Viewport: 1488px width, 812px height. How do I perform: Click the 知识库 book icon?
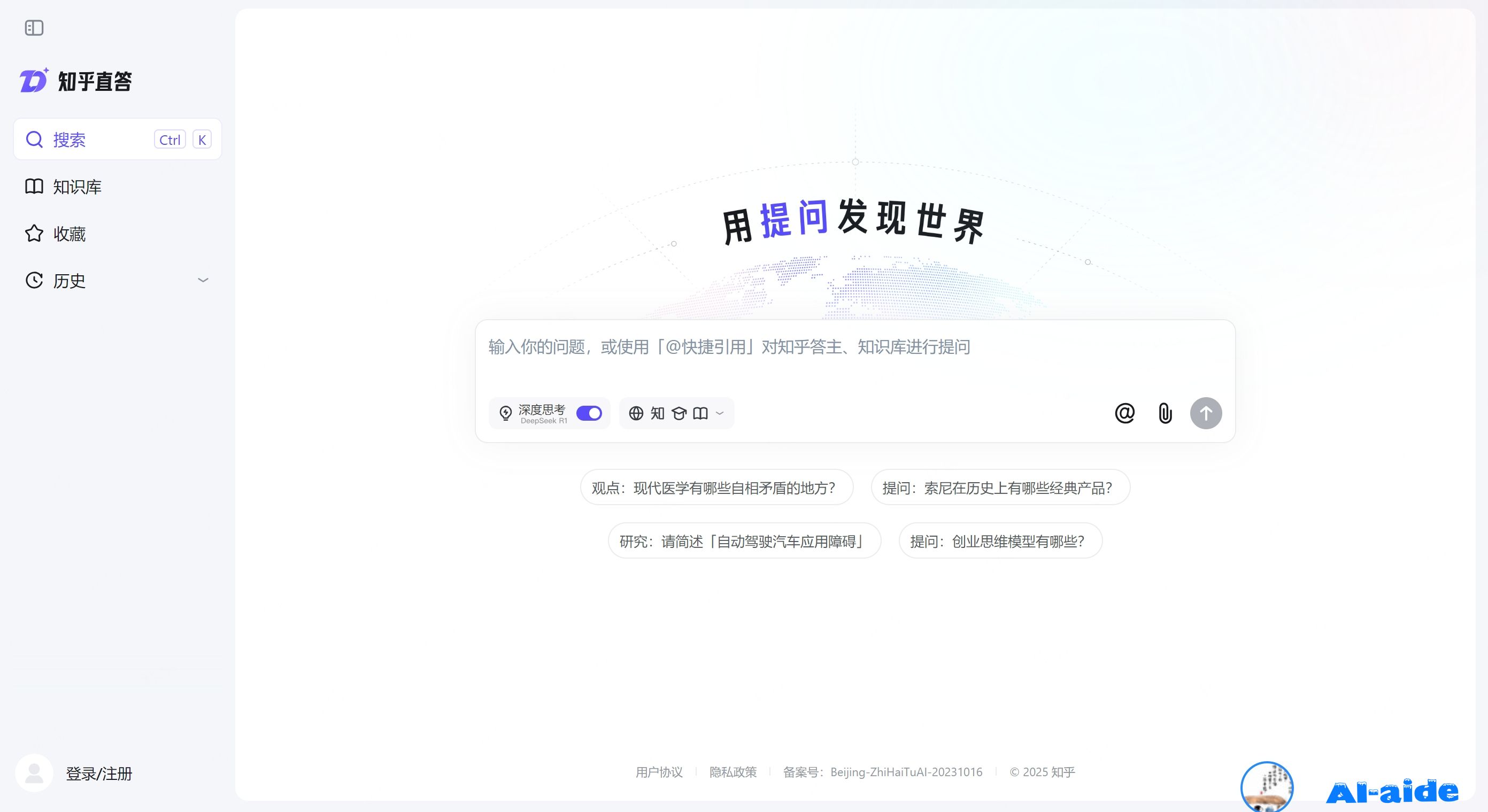click(x=34, y=187)
